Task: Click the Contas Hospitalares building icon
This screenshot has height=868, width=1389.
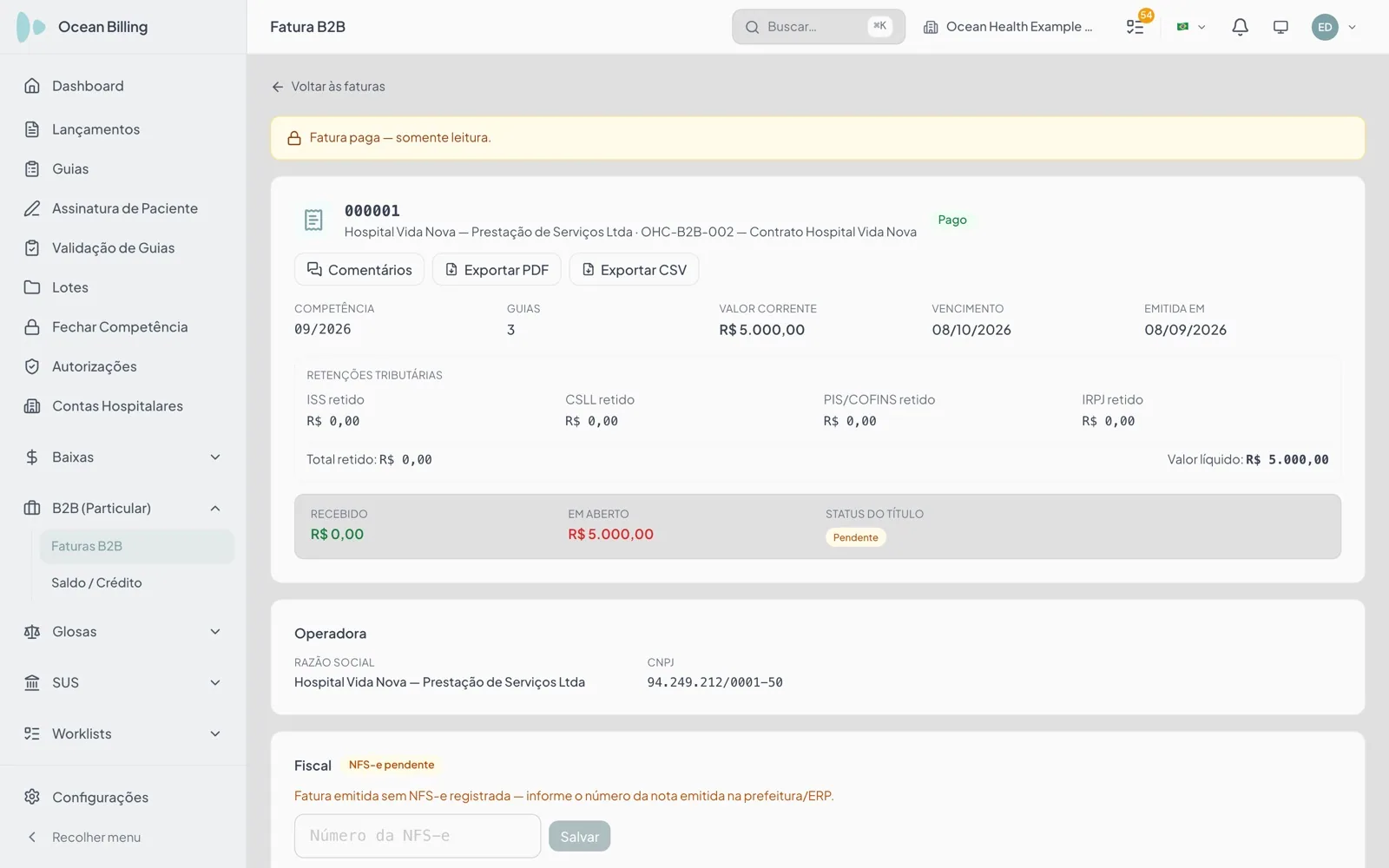Action: pos(32,406)
